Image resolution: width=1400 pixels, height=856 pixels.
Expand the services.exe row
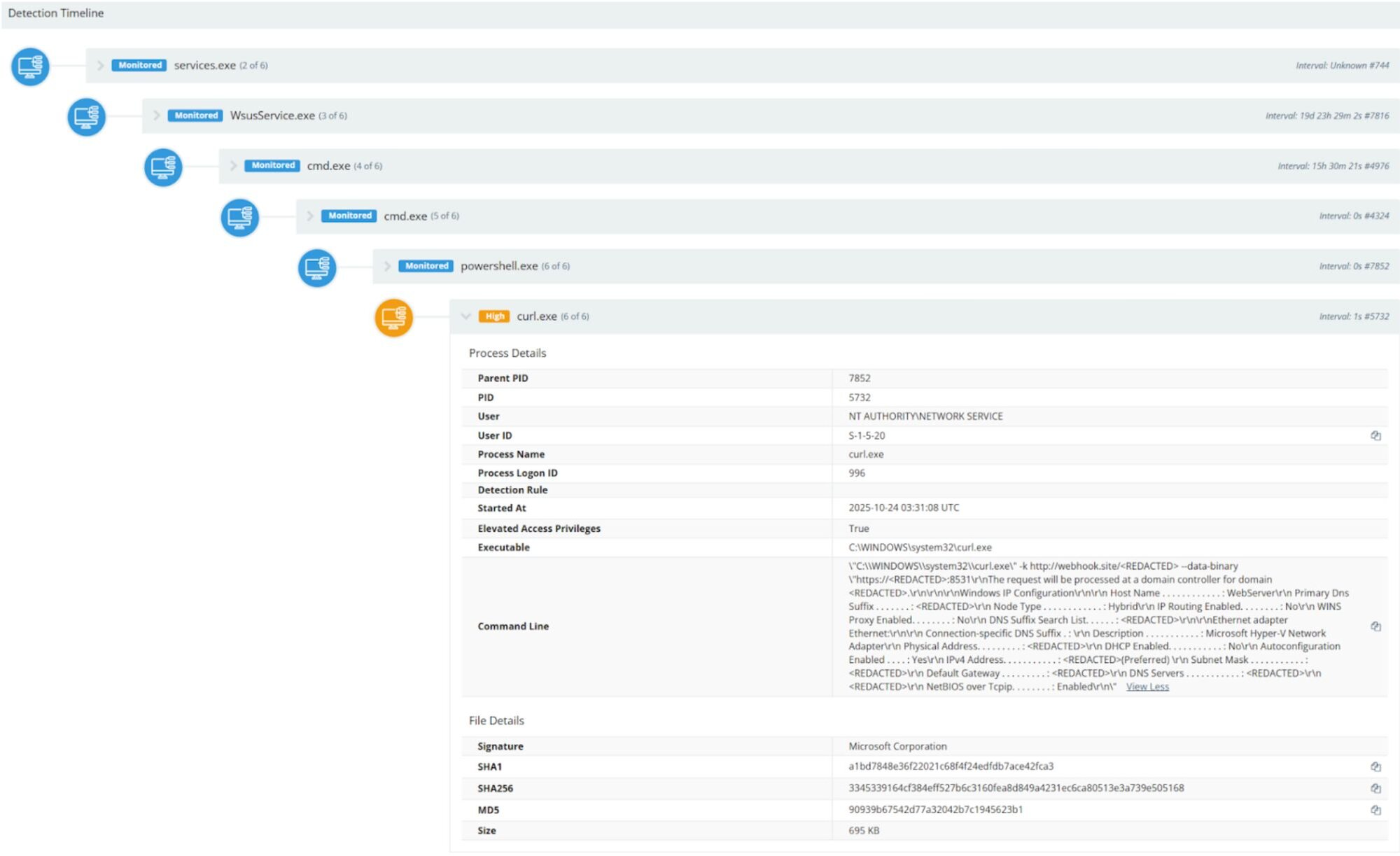click(x=100, y=65)
